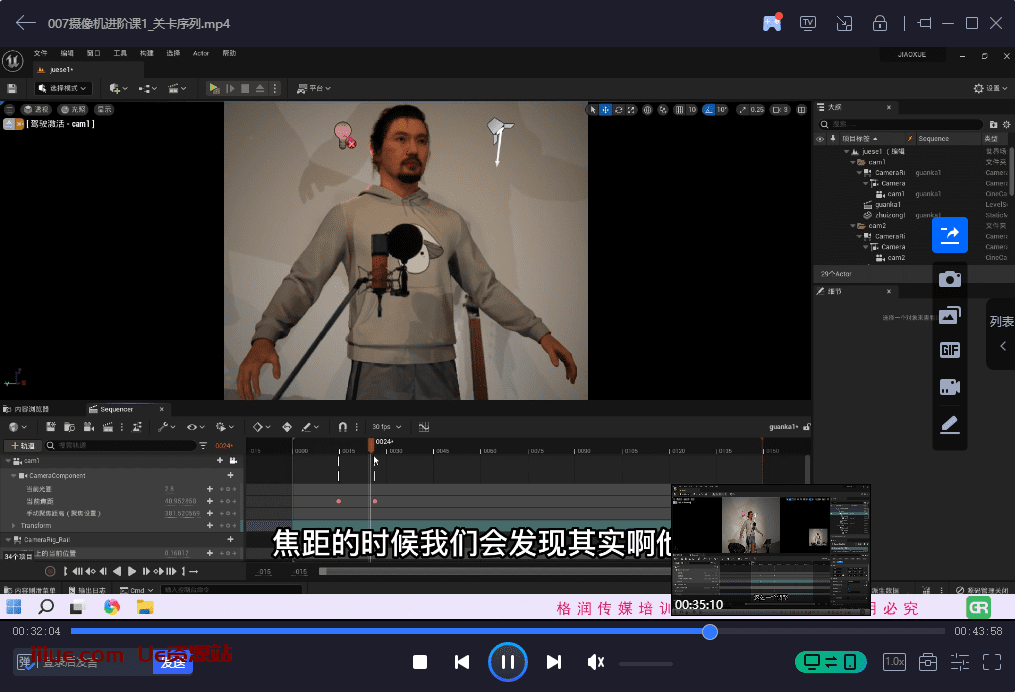The height and width of the screenshot is (692, 1015).
Task: Click the blue share button in side toolbar
Action: tap(949, 235)
